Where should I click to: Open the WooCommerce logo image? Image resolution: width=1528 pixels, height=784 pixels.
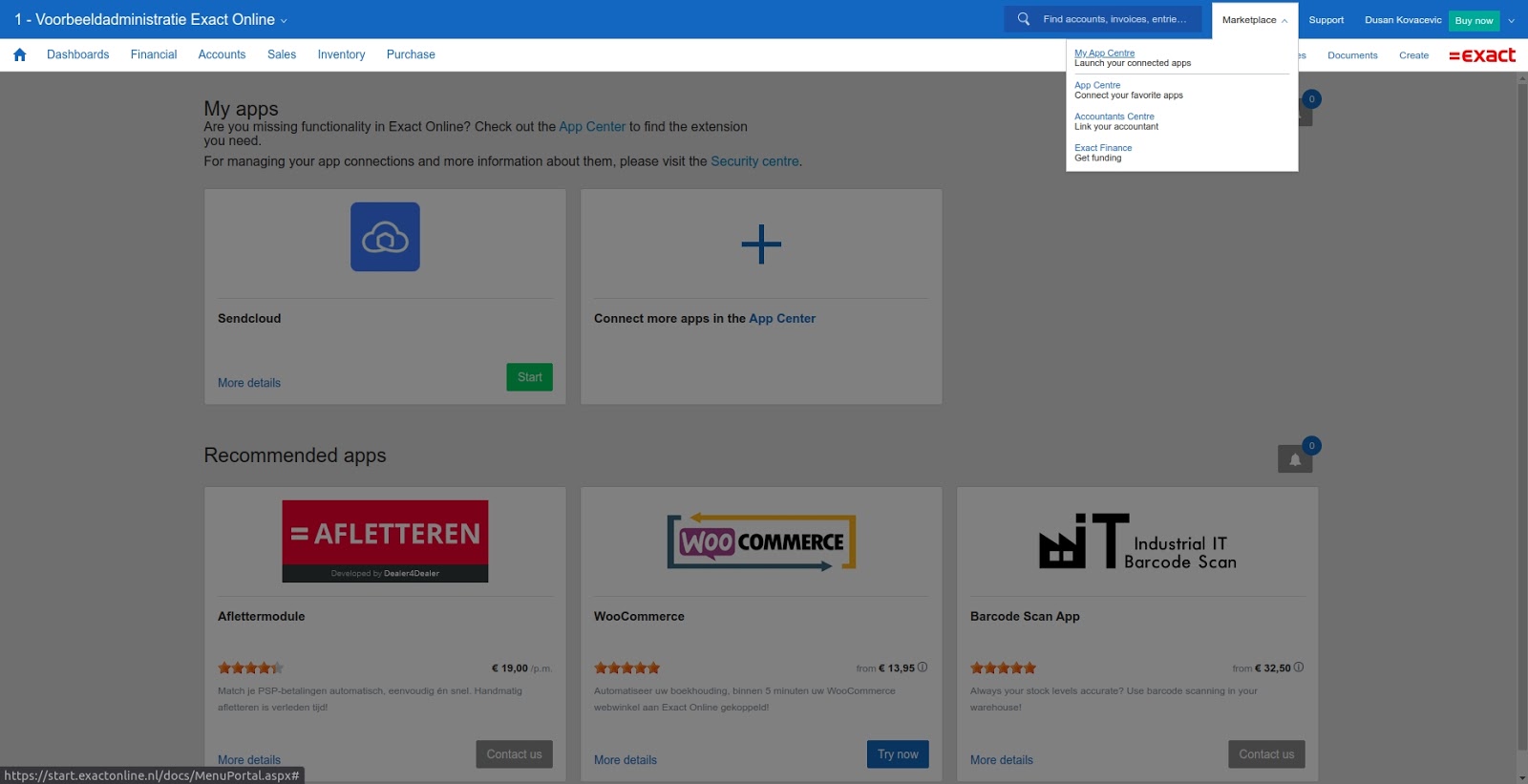pyautogui.click(x=761, y=541)
